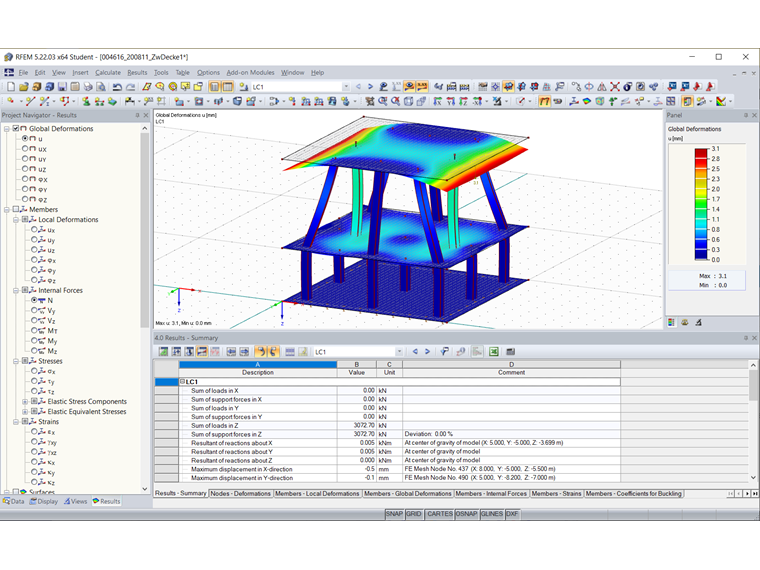Collapse the Stresses tree node

(x=16, y=362)
